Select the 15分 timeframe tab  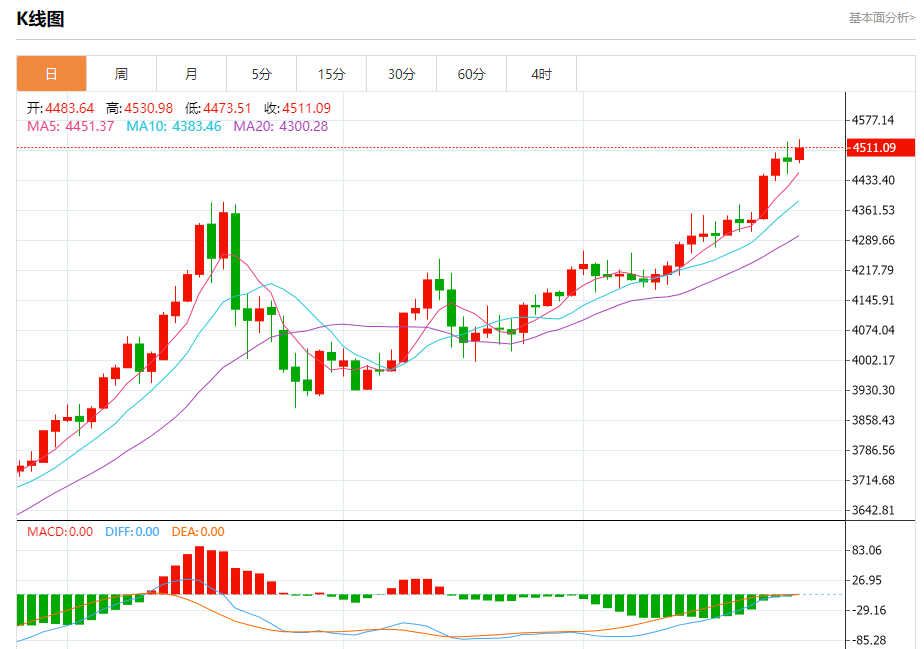(331, 74)
